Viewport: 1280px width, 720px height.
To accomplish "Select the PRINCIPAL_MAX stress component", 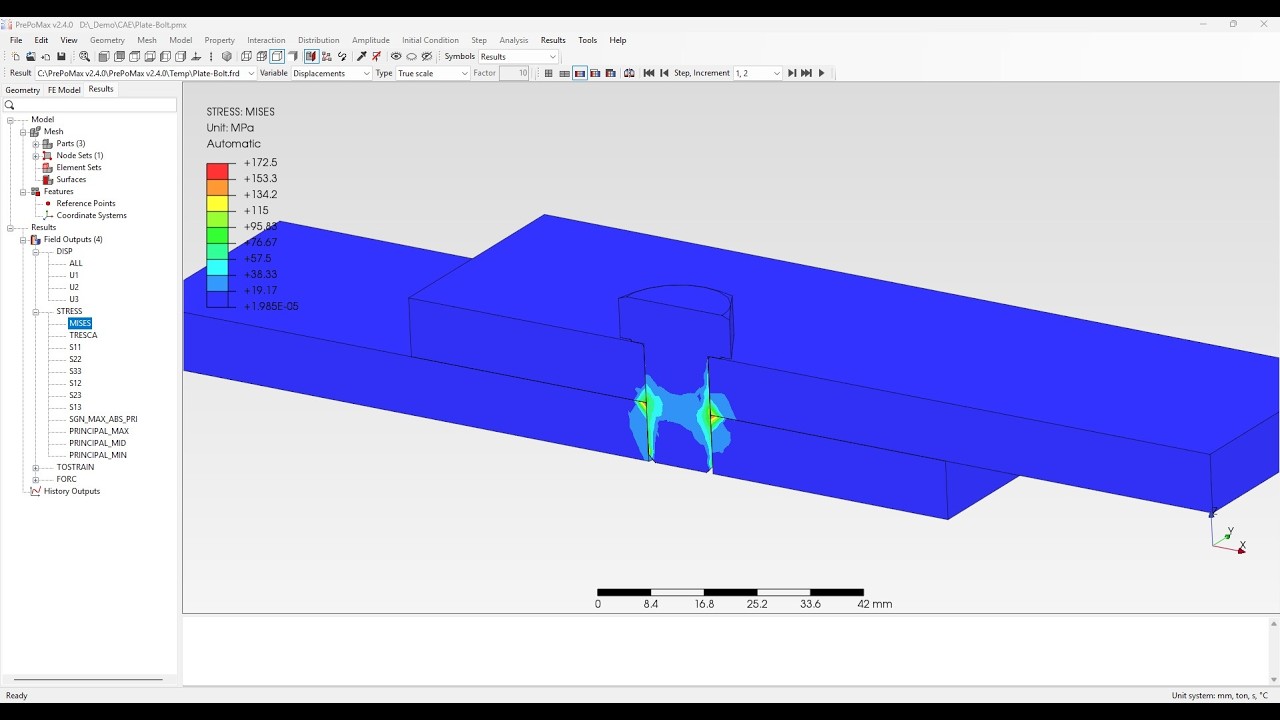I will click(99, 431).
